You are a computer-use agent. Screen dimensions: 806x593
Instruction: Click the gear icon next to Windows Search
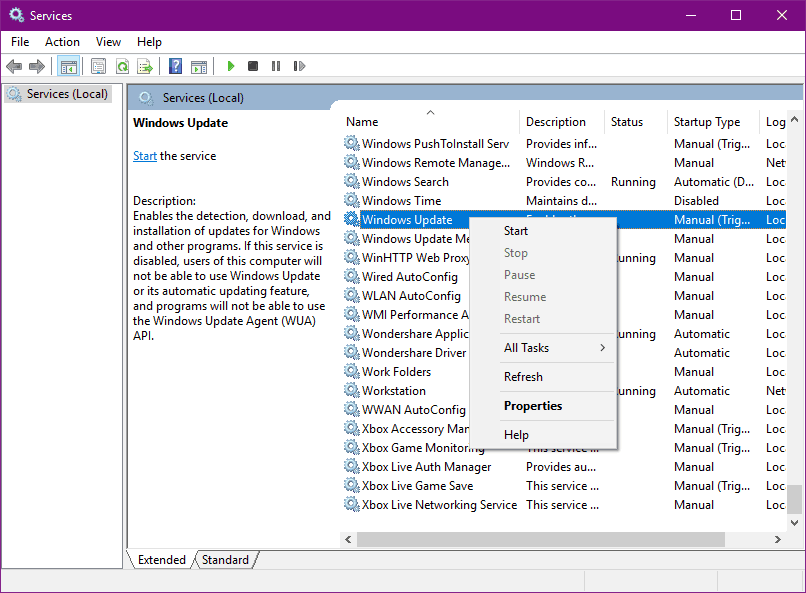tap(352, 182)
